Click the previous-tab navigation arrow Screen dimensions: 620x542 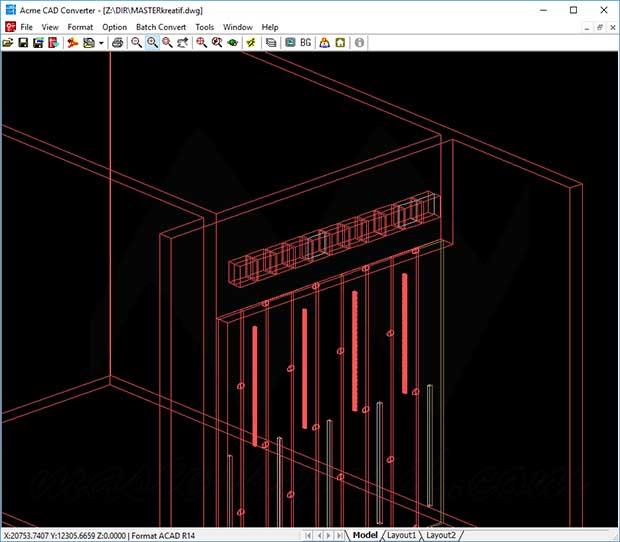coord(319,536)
